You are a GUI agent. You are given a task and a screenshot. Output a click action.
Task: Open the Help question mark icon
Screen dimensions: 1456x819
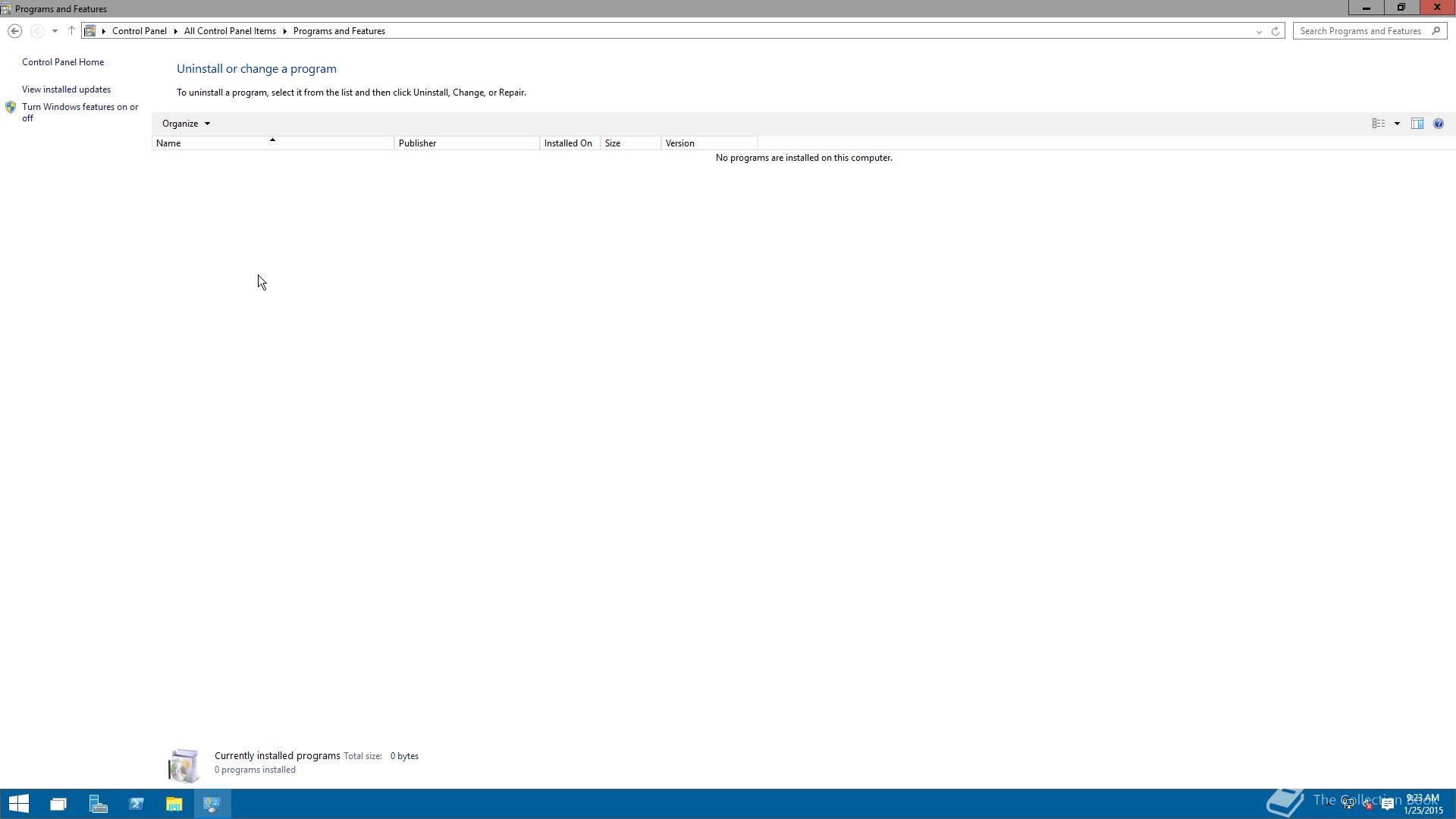[1439, 124]
